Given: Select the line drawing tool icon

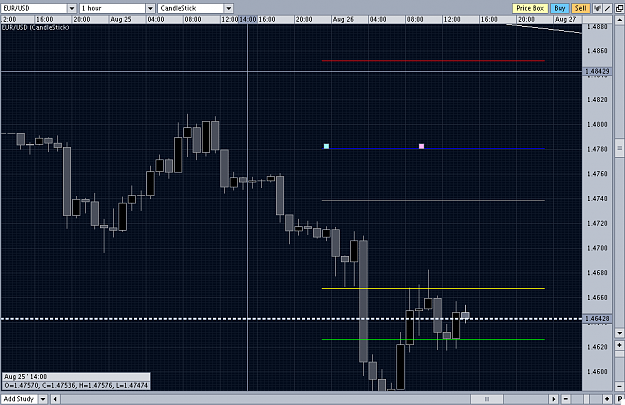Looking at the screenshot, I should point(607,8).
